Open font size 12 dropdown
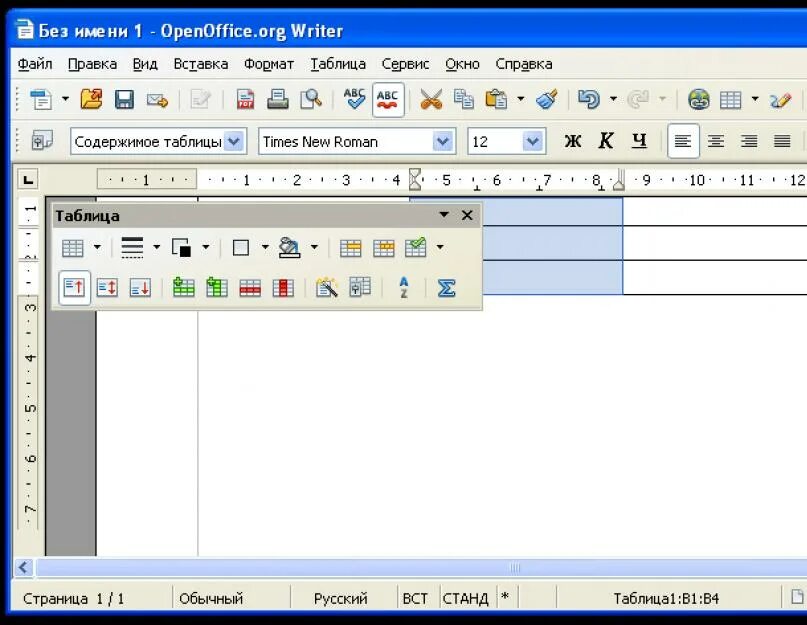The image size is (807, 625). pyautogui.click(x=533, y=141)
